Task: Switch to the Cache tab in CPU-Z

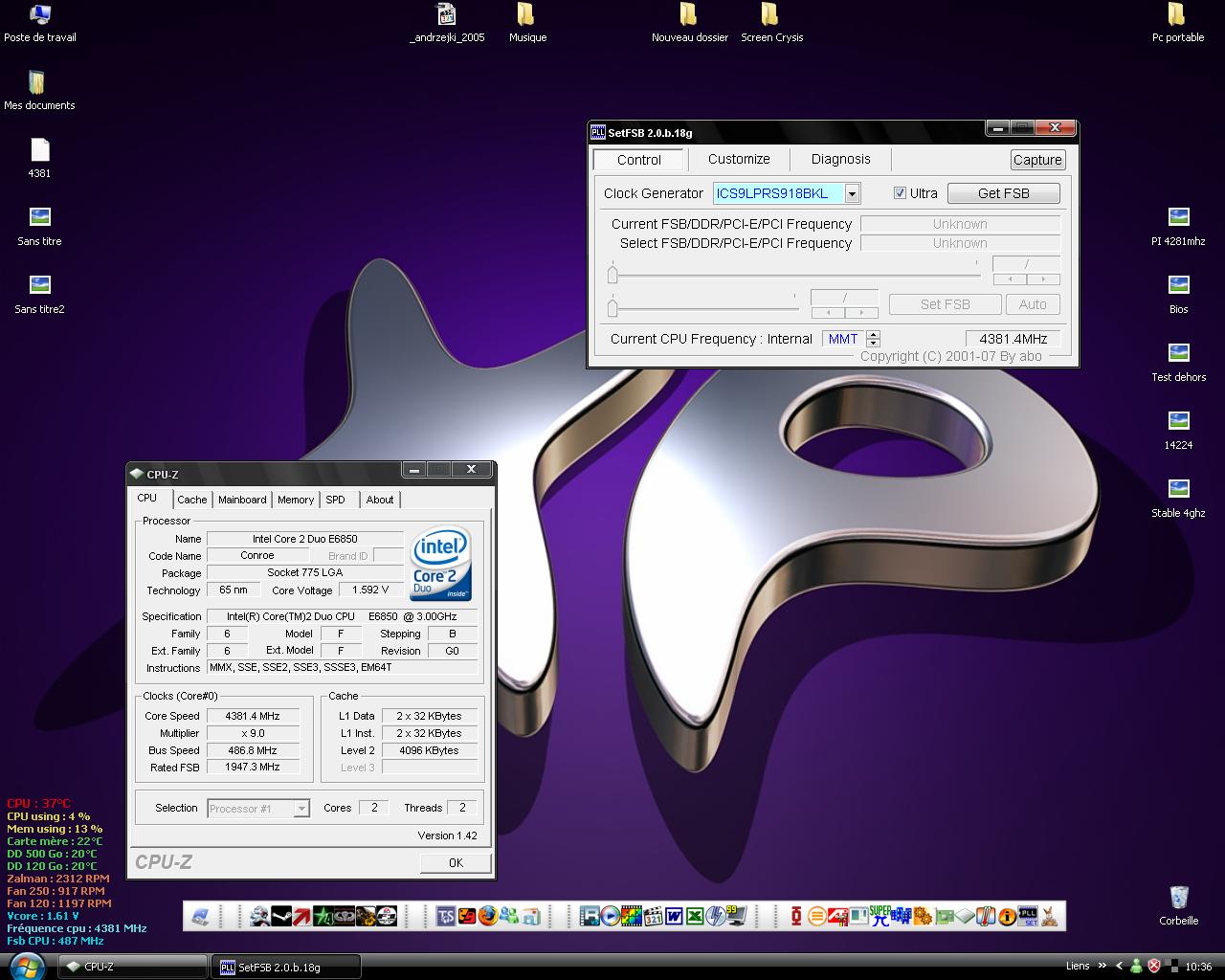Action: 191,500
